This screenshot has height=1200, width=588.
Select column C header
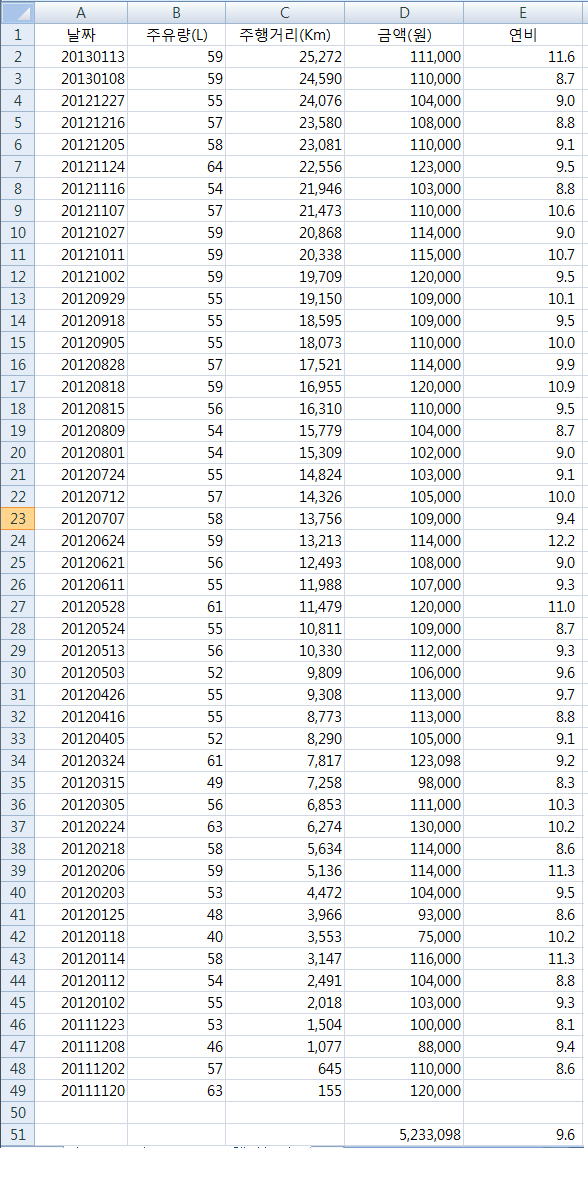(x=285, y=13)
